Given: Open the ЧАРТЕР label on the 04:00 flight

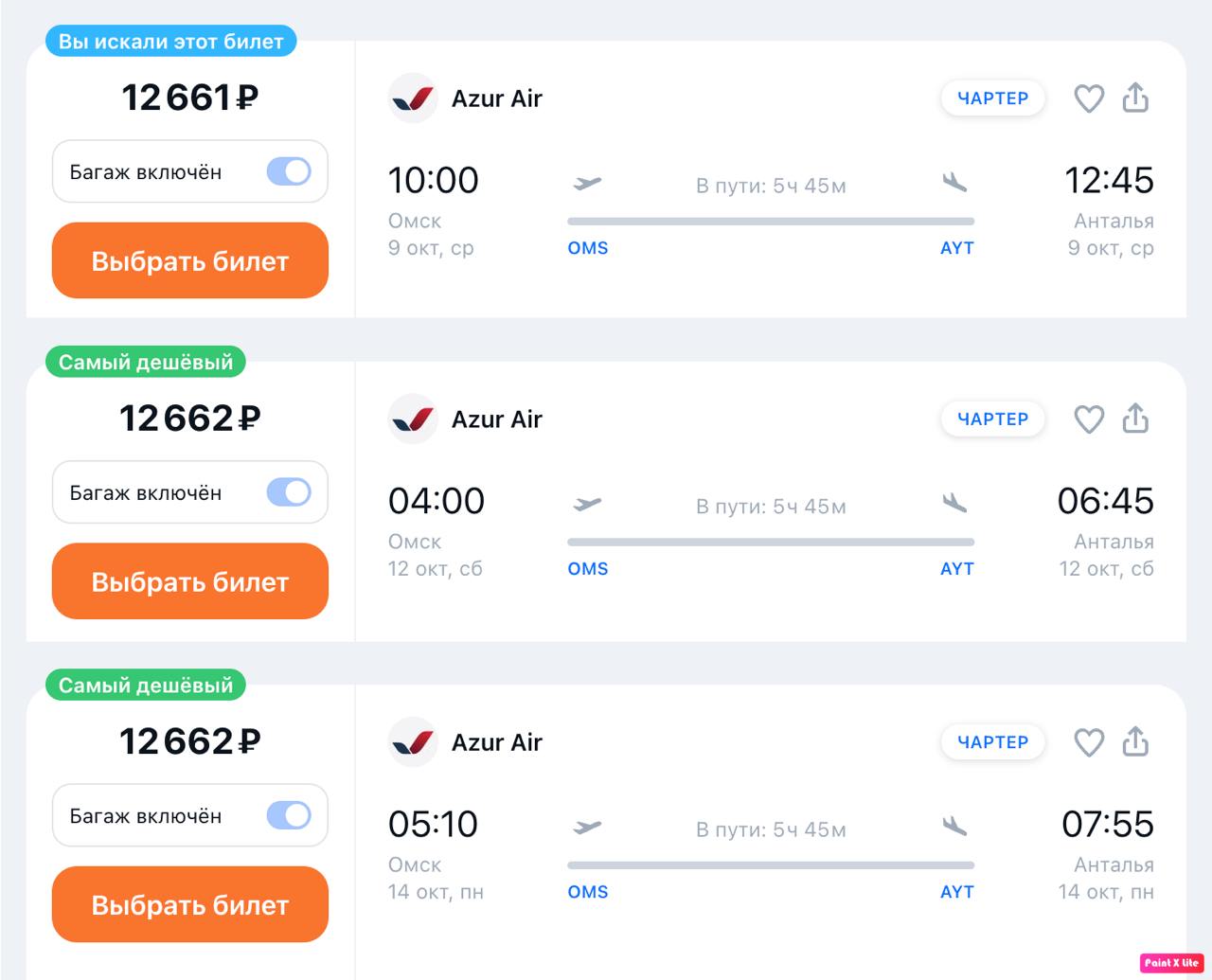Looking at the screenshot, I should tap(992, 419).
